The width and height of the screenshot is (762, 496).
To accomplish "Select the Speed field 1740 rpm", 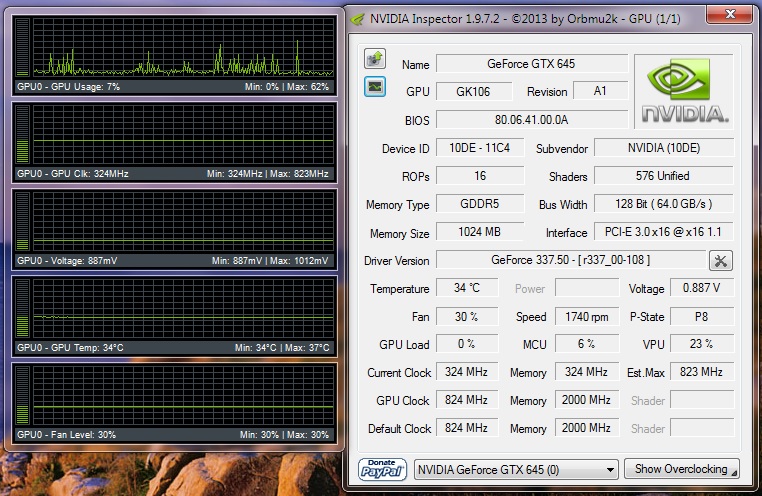I will 587,317.
